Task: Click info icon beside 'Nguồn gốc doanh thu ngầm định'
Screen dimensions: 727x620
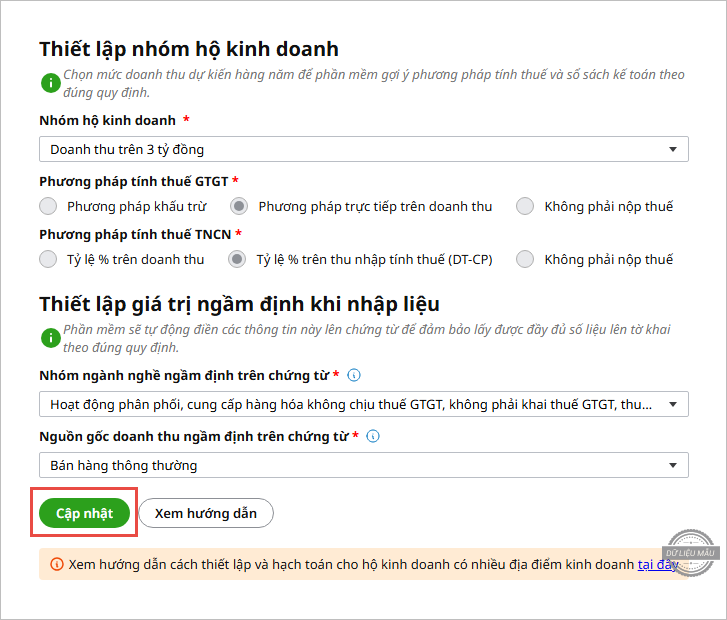Action: click(373, 437)
